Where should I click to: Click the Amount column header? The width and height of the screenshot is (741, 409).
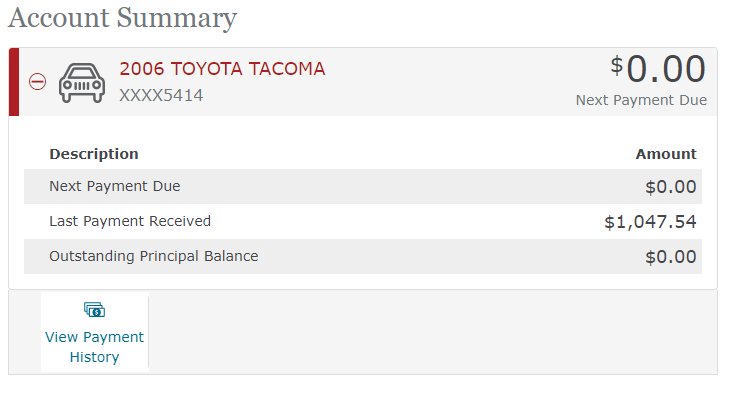[x=666, y=154]
